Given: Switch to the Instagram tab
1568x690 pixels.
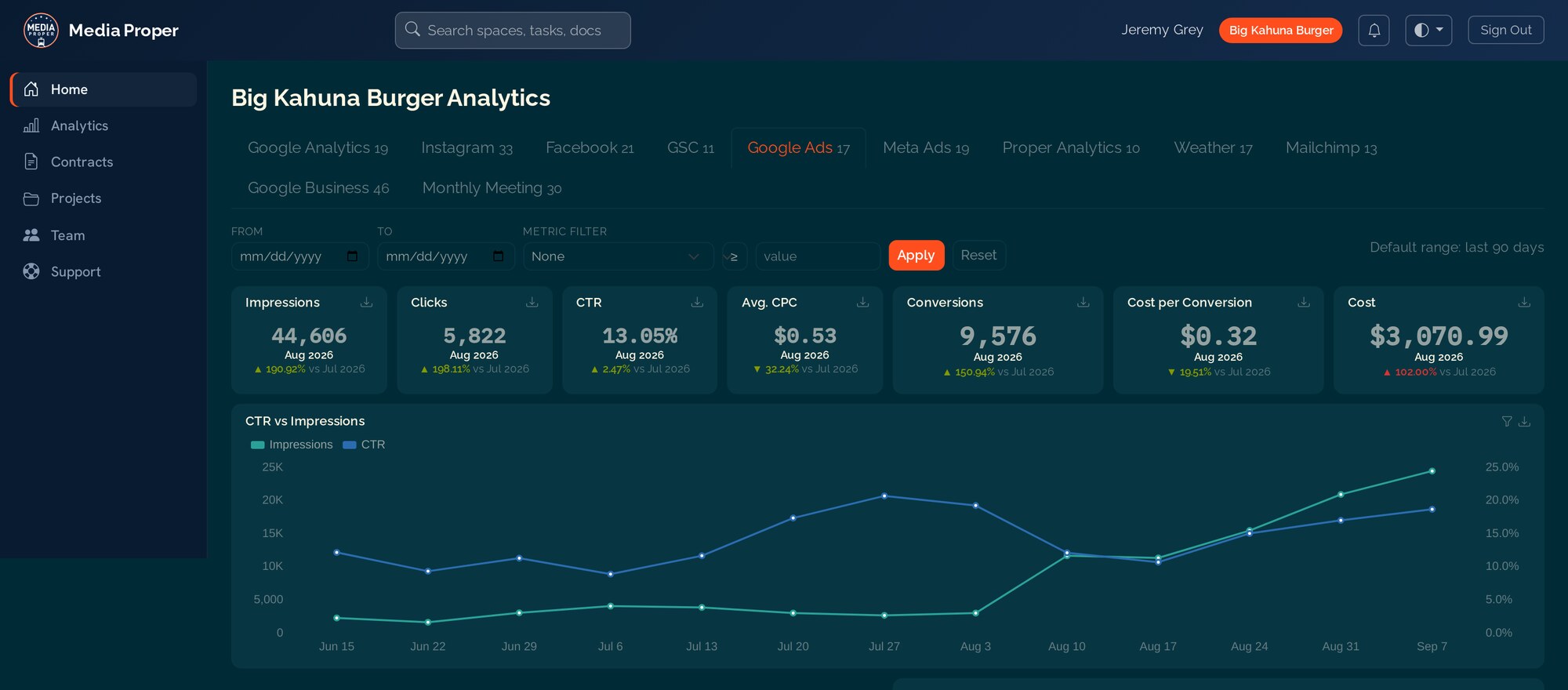Looking at the screenshot, I should [466, 148].
